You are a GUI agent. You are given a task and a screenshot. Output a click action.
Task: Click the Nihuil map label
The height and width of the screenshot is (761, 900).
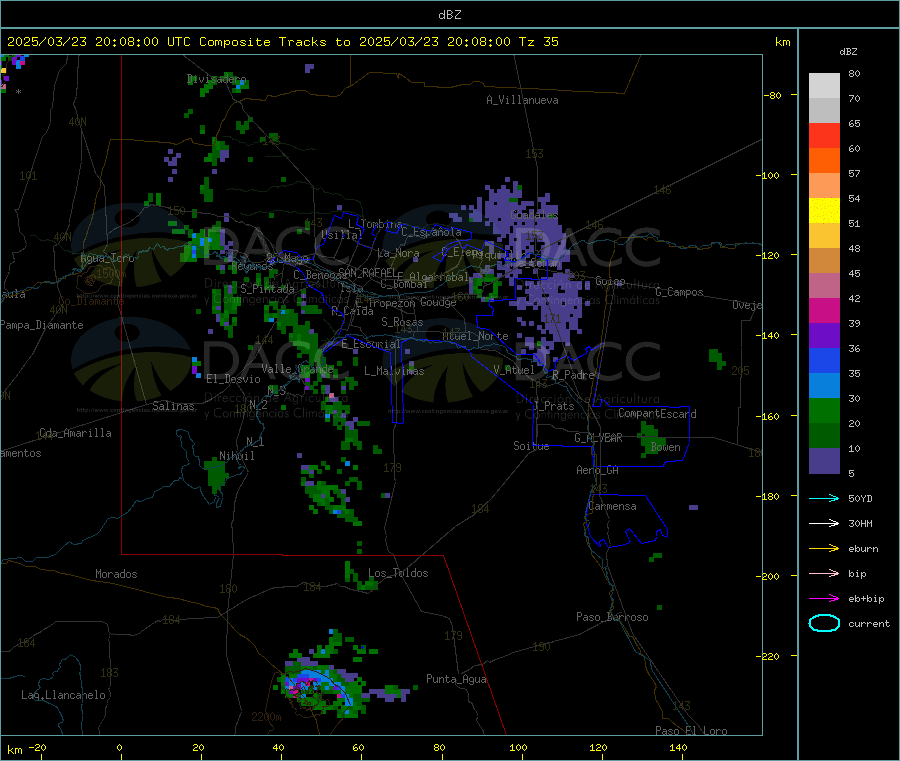coord(236,456)
